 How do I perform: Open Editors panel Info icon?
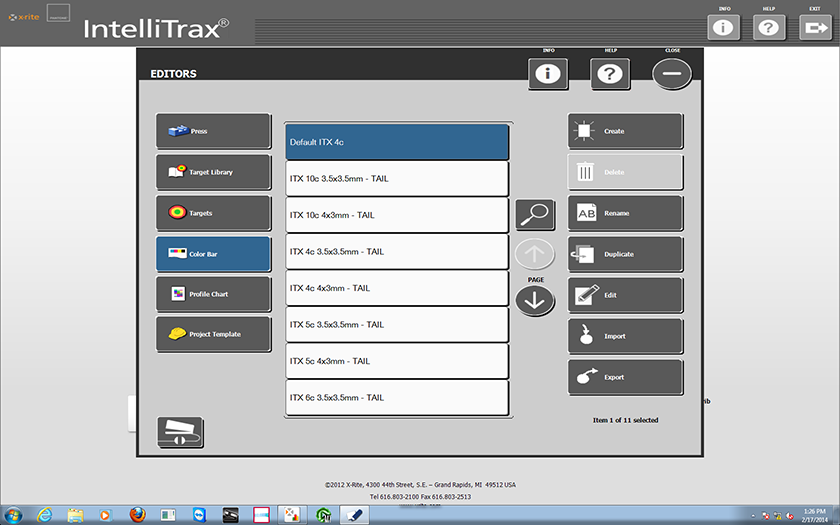coord(548,74)
